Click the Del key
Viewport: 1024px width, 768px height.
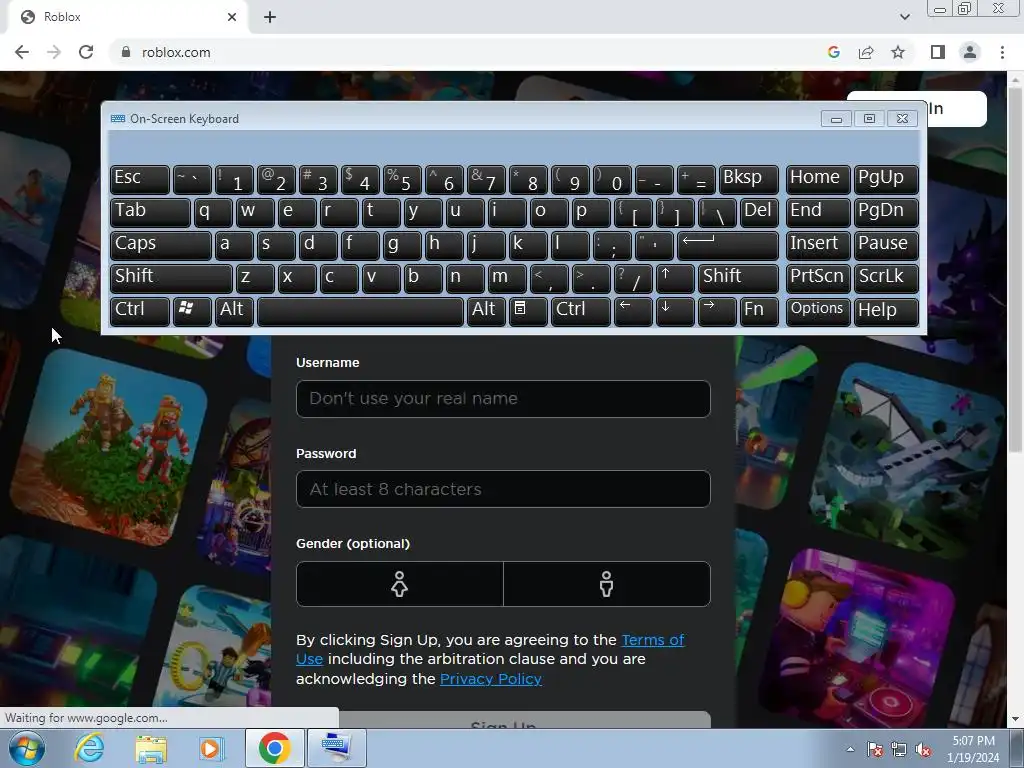click(x=759, y=212)
